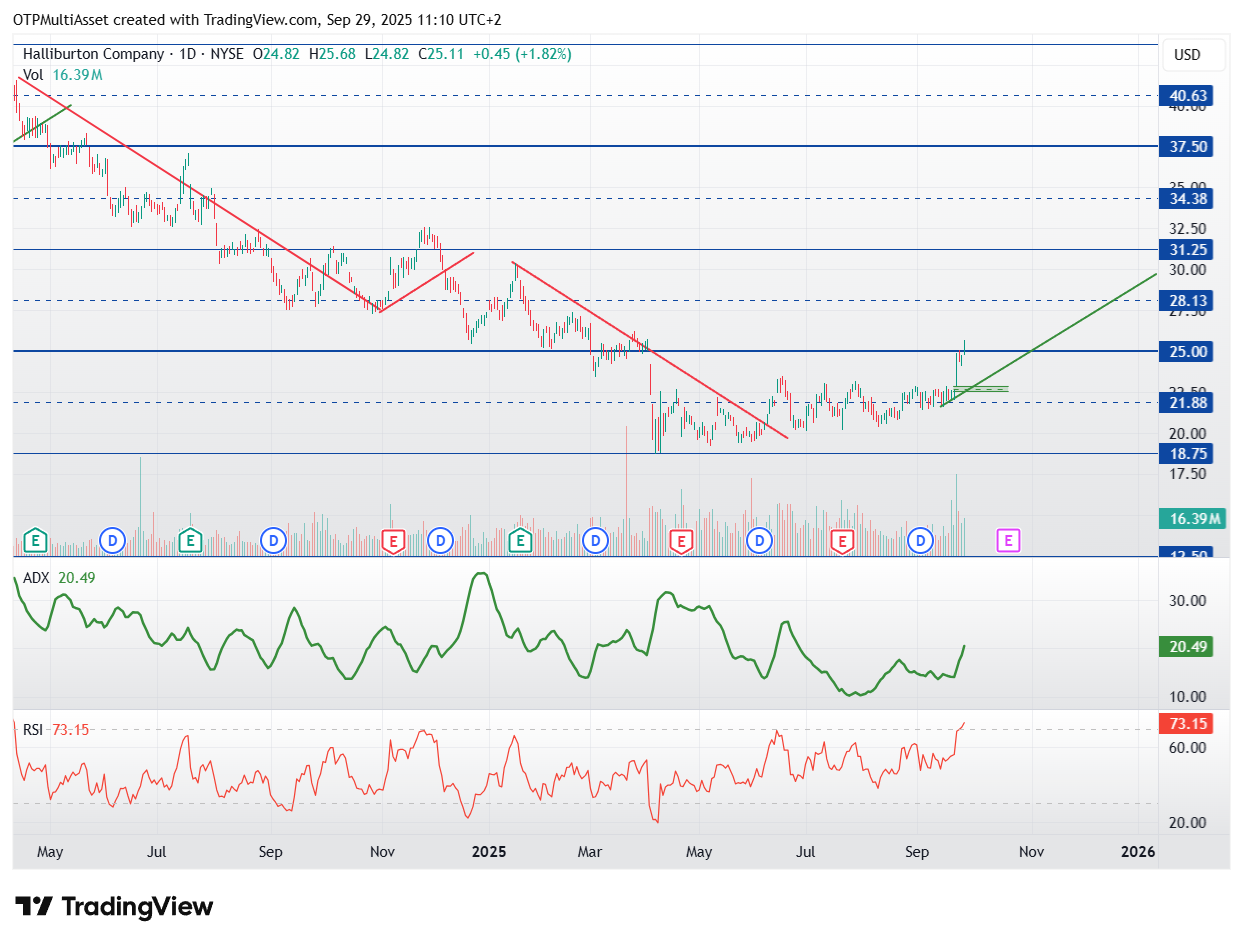1243x944 pixels.
Task: Click the red E earnings marker between July and September 2025
Action: coord(842,541)
